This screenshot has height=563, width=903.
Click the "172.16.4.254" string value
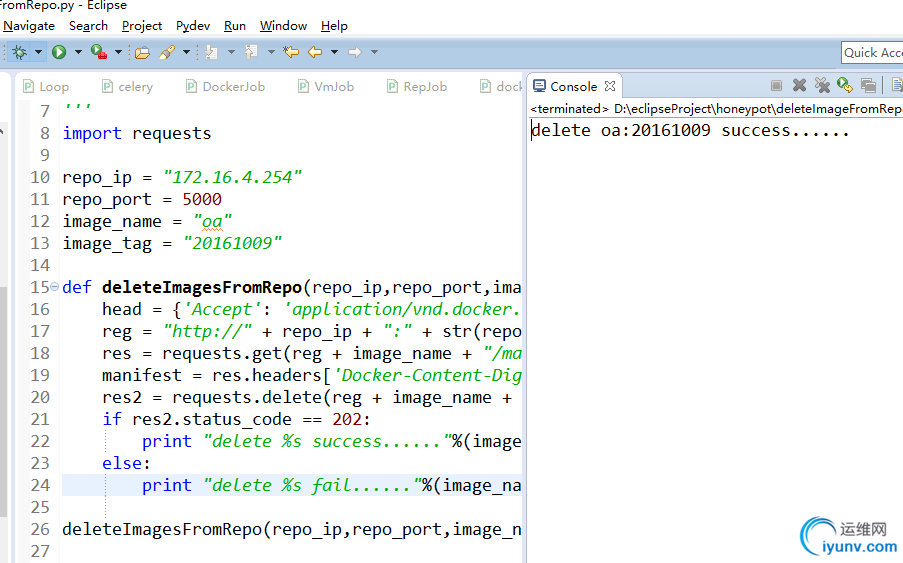[x=233, y=177]
